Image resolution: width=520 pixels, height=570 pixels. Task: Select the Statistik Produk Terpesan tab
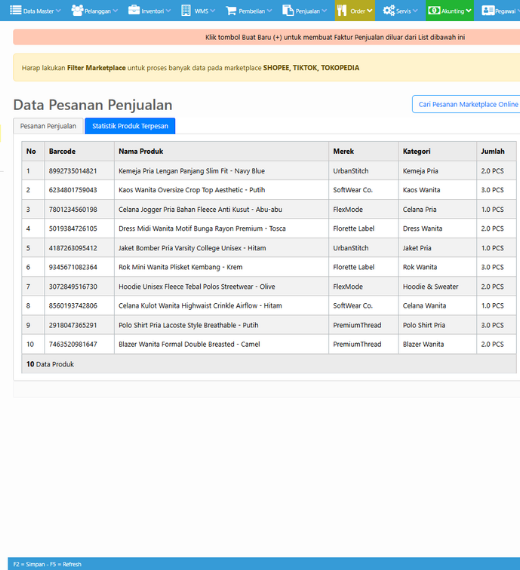tap(130, 126)
